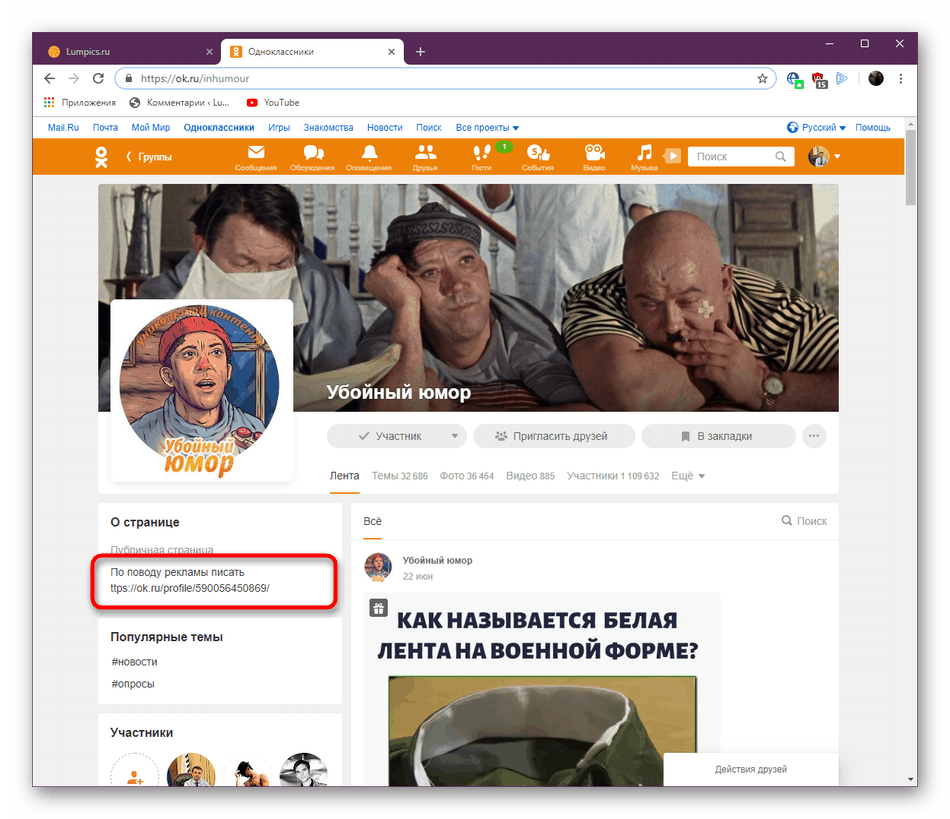950x819 pixels.
Task: Open Events (События) icon
Action: pos(537,157)
